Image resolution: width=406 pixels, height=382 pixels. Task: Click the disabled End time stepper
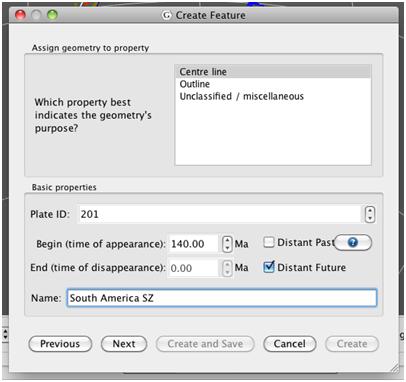pos(227,268)
